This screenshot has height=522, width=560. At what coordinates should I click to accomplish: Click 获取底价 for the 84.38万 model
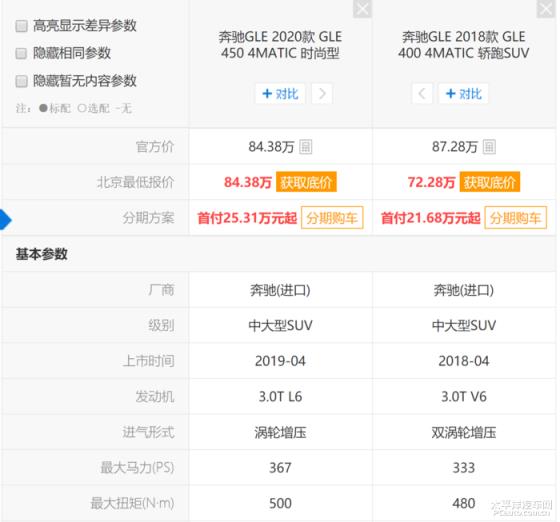[306, 182]
